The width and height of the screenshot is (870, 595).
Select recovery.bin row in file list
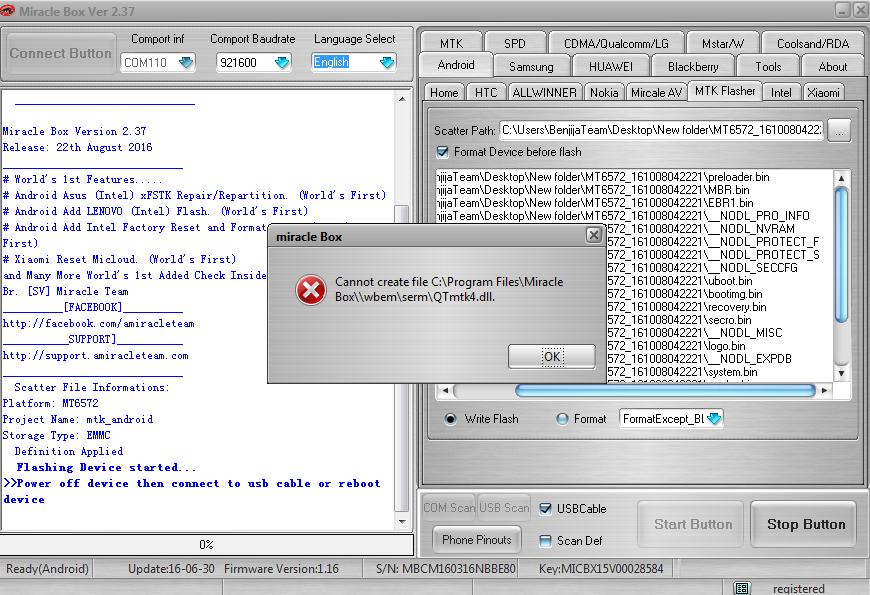[x=719, y=307]
